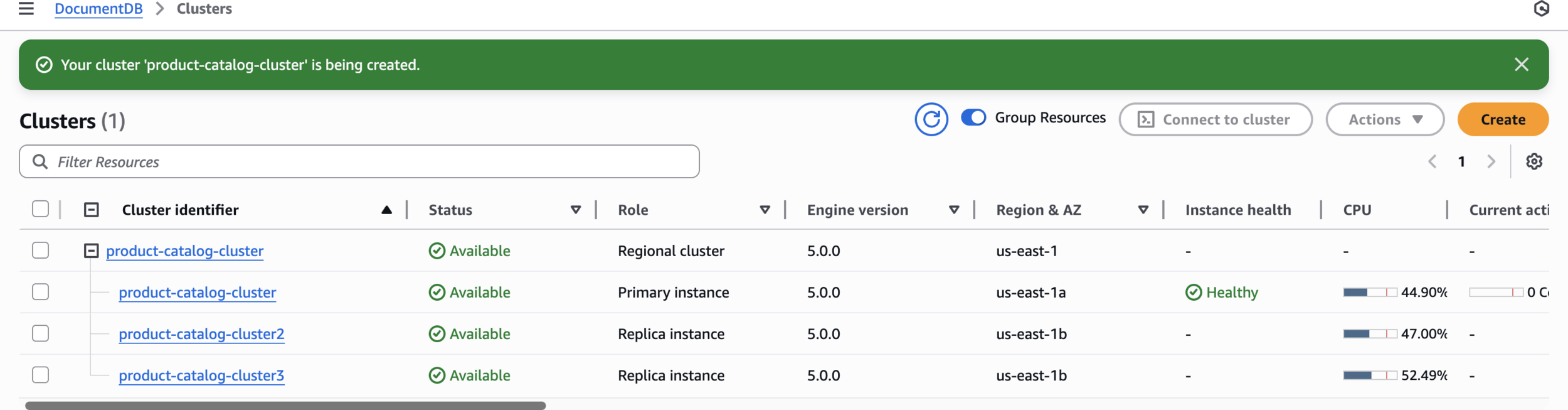Click the 47.00% CPU usage bar
The height and width of the screenshot is (410, 1568).
(x=1370, y=333)
